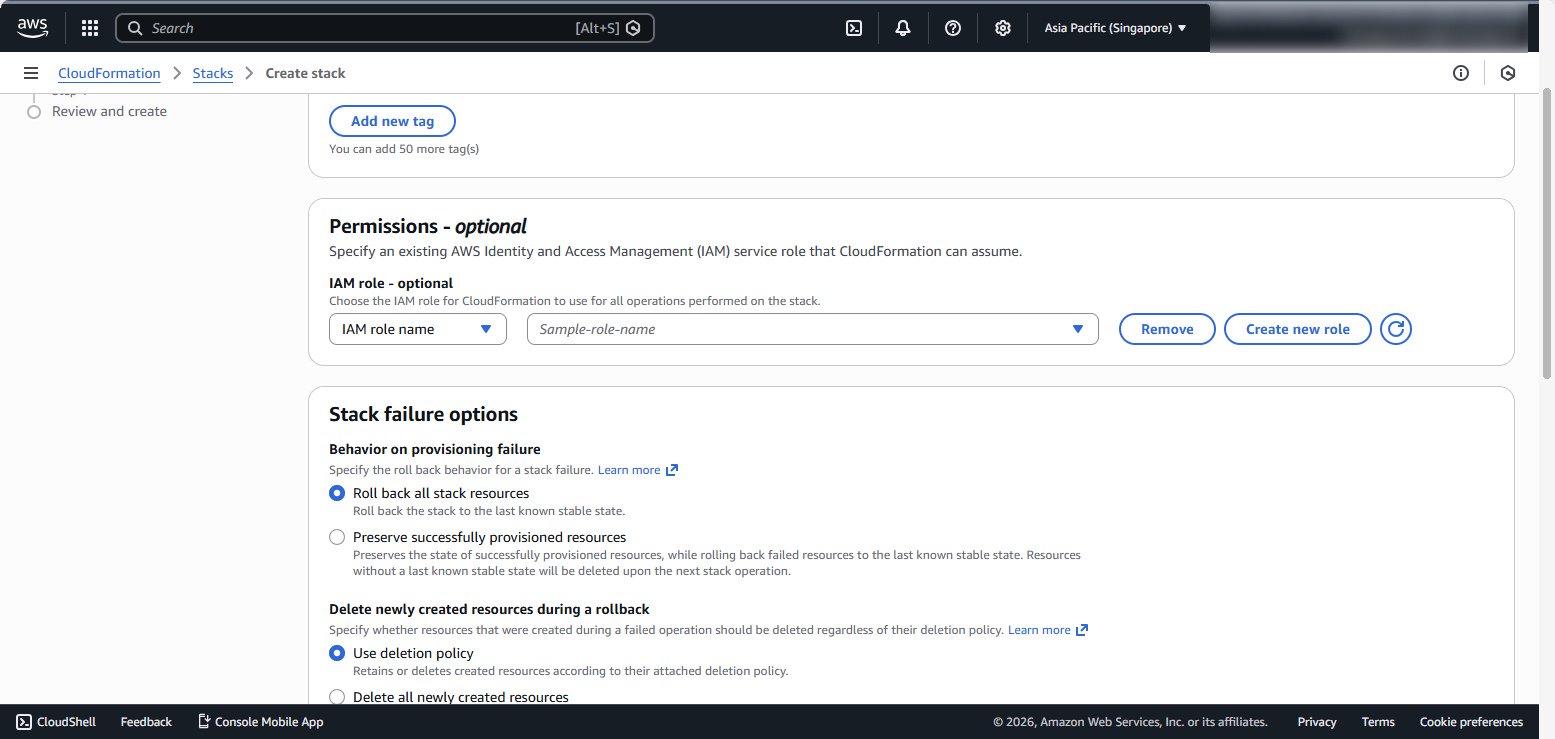Refresh the IAM role list
This screenshot has height=739, width=1555.
click(x=1395, y=328)
